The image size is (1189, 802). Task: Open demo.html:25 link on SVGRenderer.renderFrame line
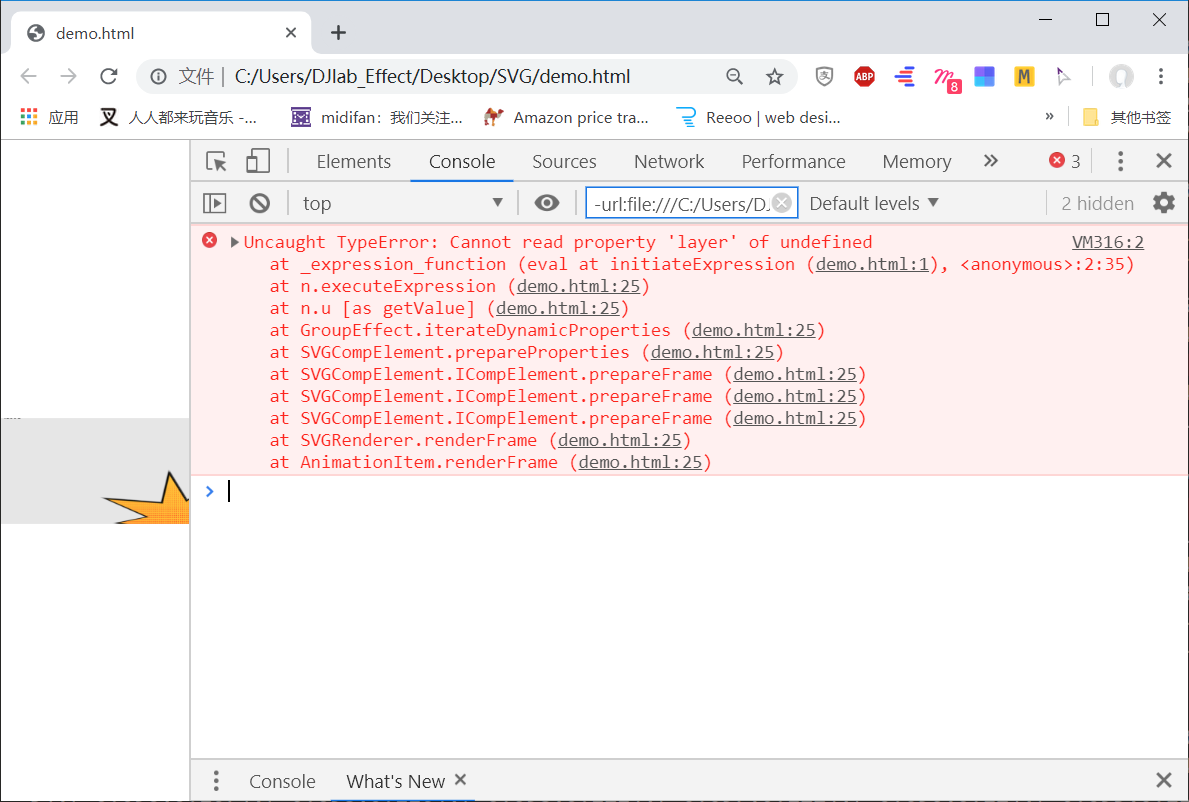click(x=620, y=440)
